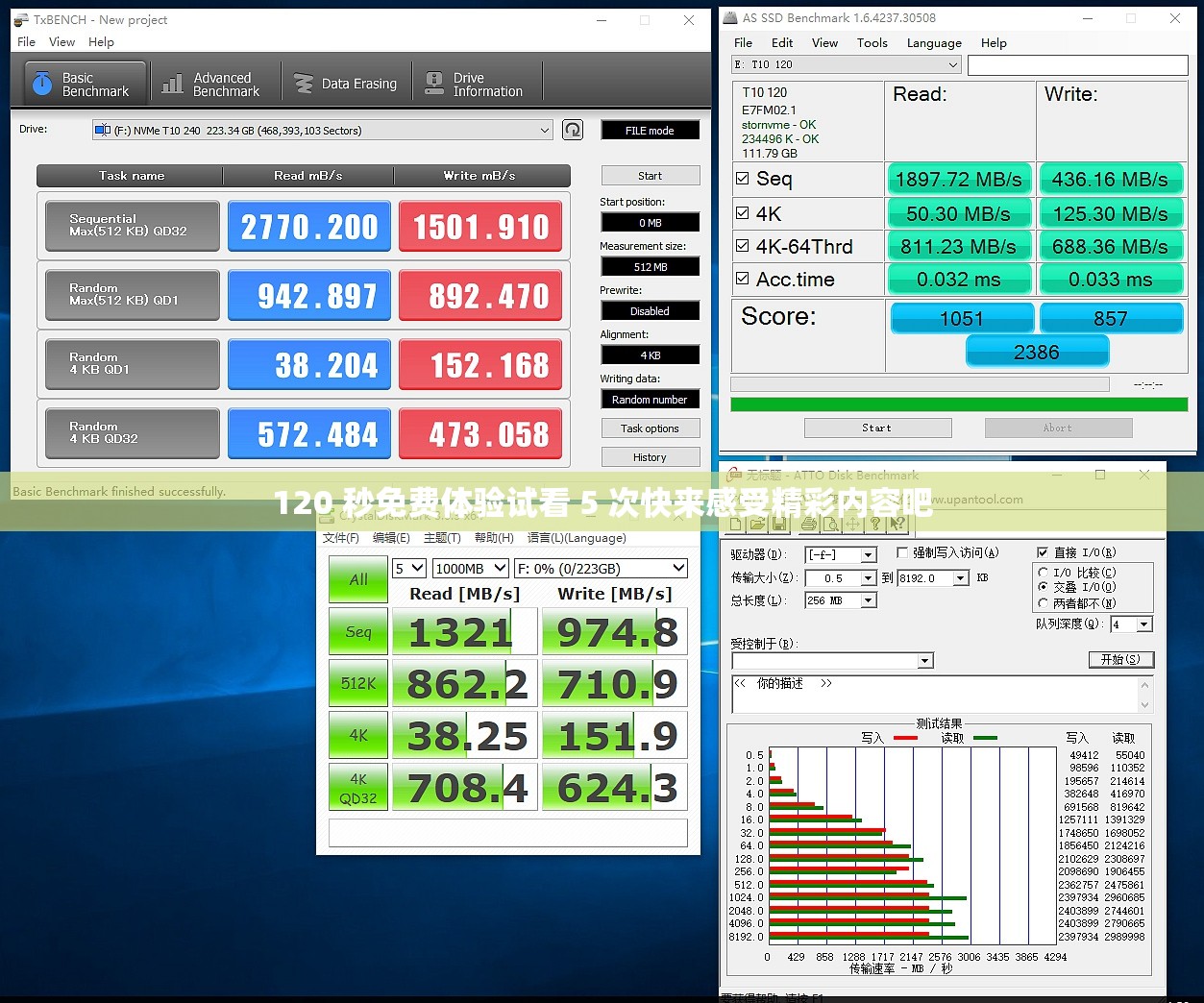Open ATTO 8192.0 upper size dropdown
This screenshot has height=1003, width=1204.
933,577
